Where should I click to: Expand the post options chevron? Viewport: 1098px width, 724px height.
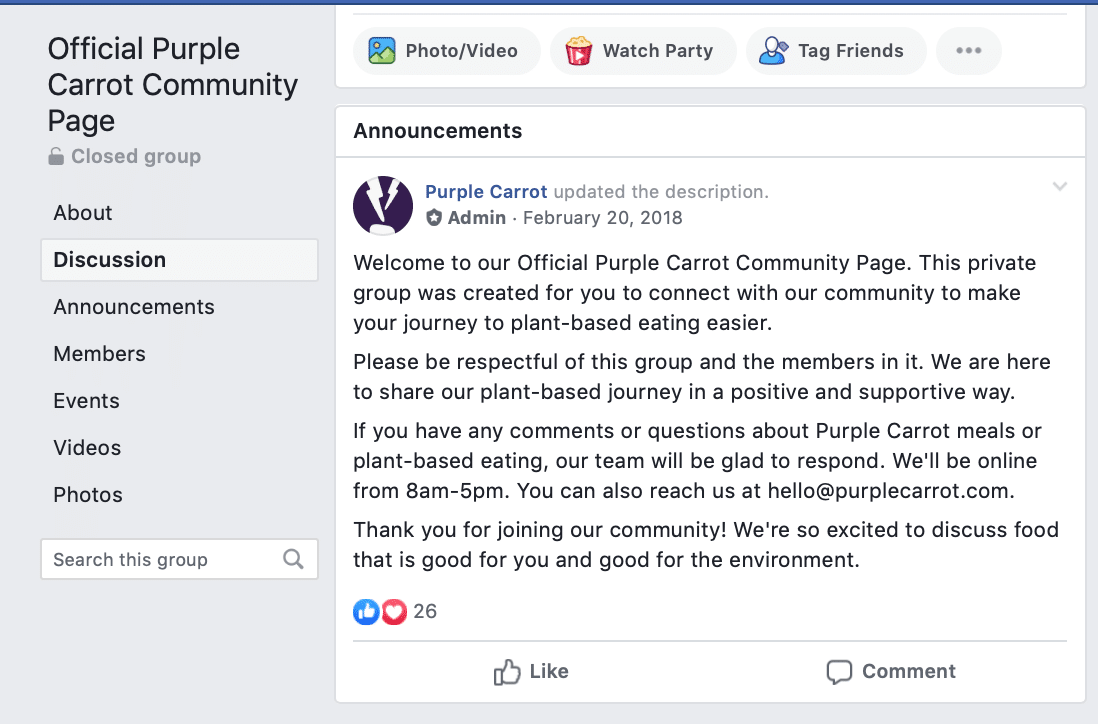tap(1059, 186)
